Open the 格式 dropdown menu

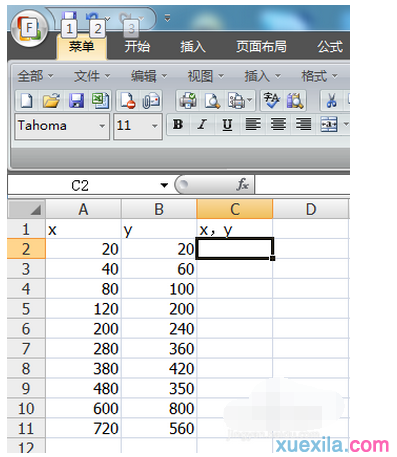(x=319, y=76)
